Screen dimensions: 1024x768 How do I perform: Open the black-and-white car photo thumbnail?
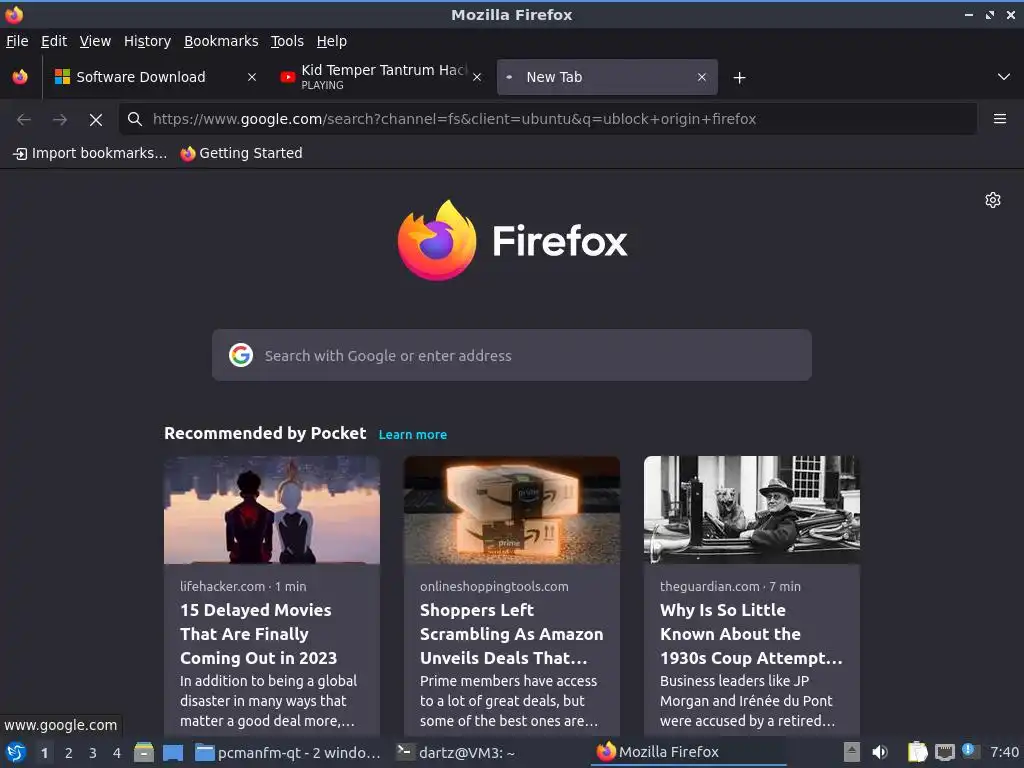pos(752,510)
